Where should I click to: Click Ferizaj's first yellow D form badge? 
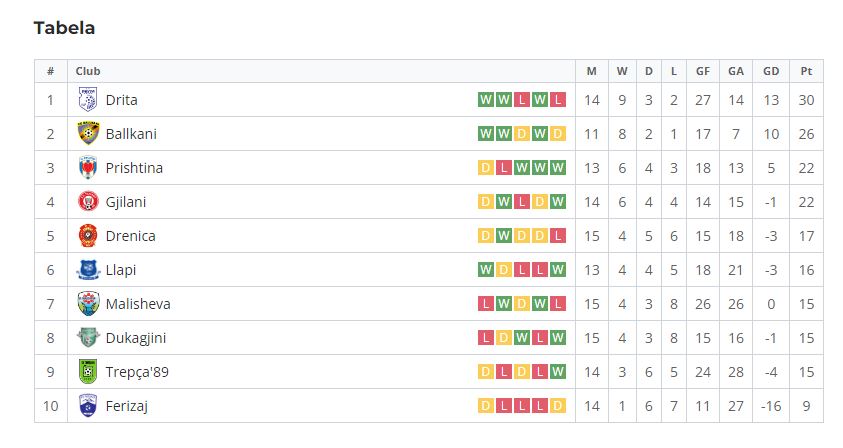coord(485,405)
